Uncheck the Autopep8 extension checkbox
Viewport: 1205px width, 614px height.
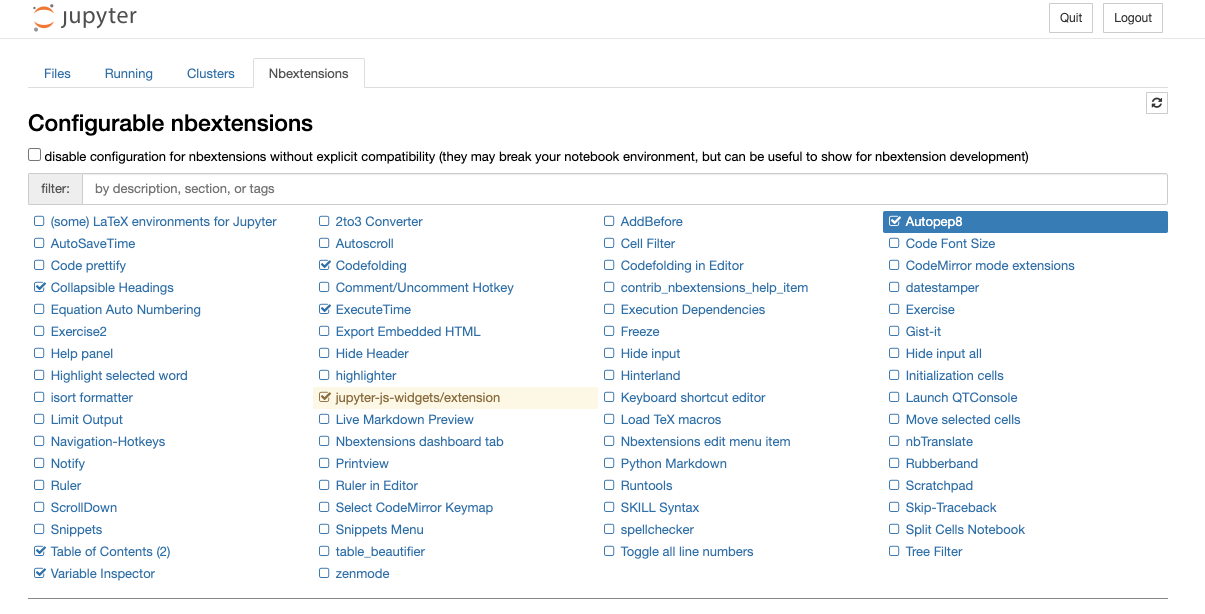pos(895,222)
